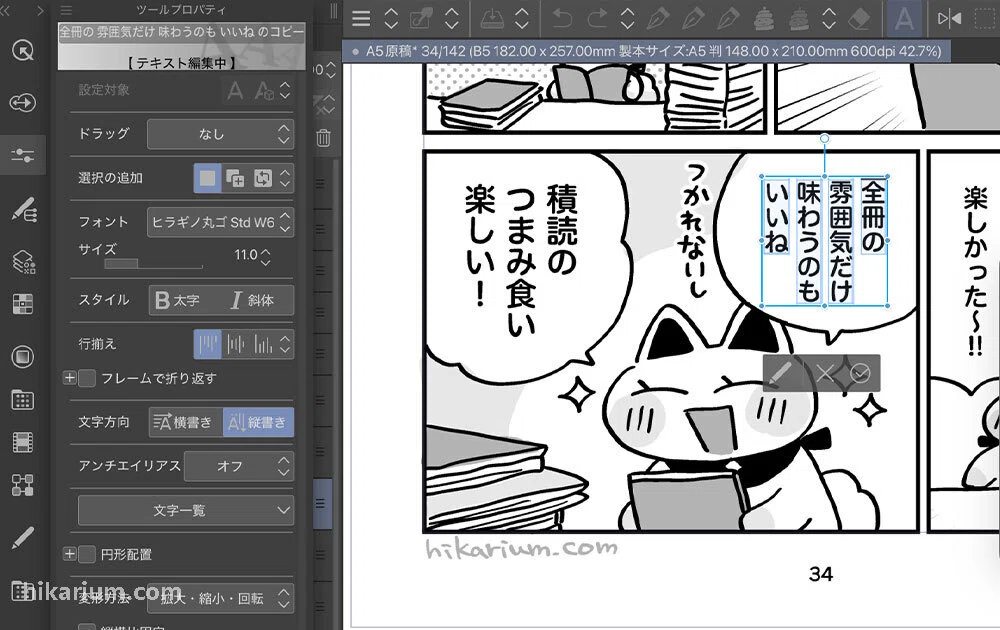Viewport: 1000px width, 630px height.
Task: Select the quick access icon in left sidebar
Action: [x=23, y=51]
